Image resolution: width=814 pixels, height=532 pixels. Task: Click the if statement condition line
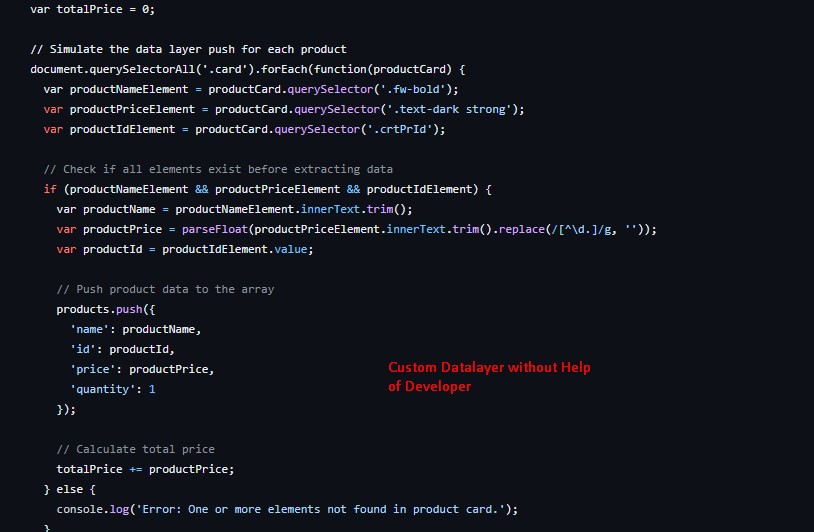pos(268,189)
